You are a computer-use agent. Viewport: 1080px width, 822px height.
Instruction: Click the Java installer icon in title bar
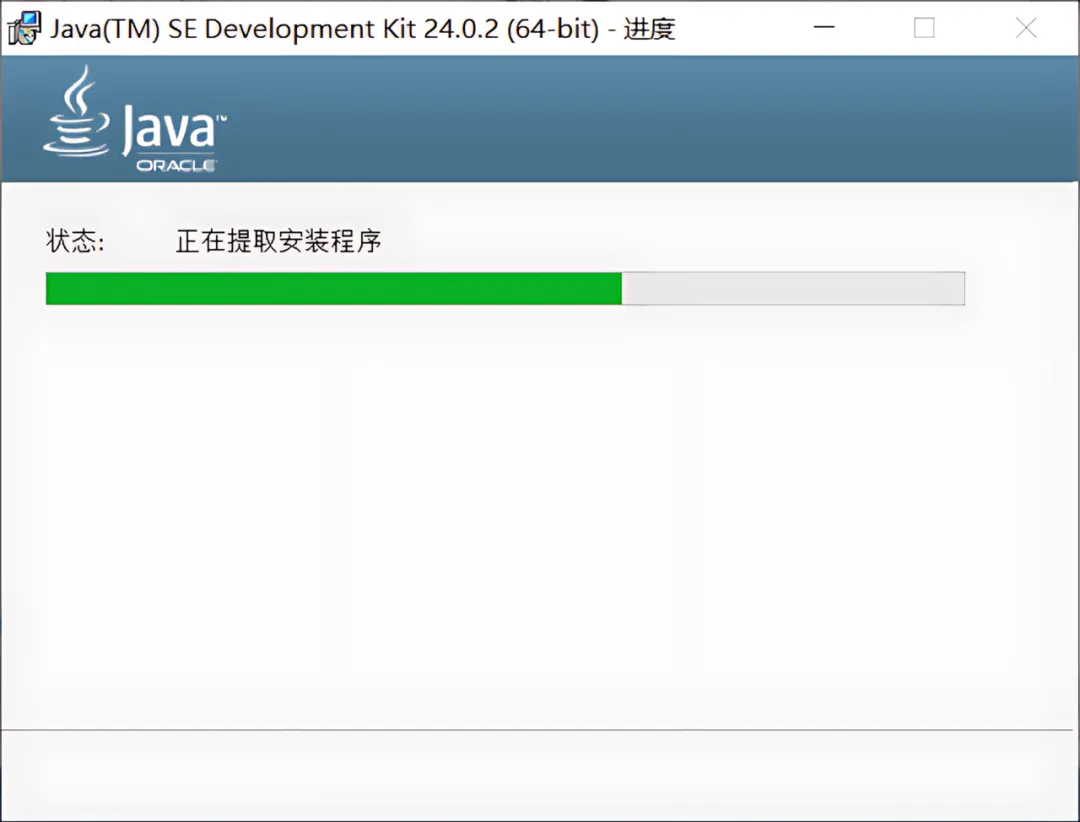coord(24,28)
